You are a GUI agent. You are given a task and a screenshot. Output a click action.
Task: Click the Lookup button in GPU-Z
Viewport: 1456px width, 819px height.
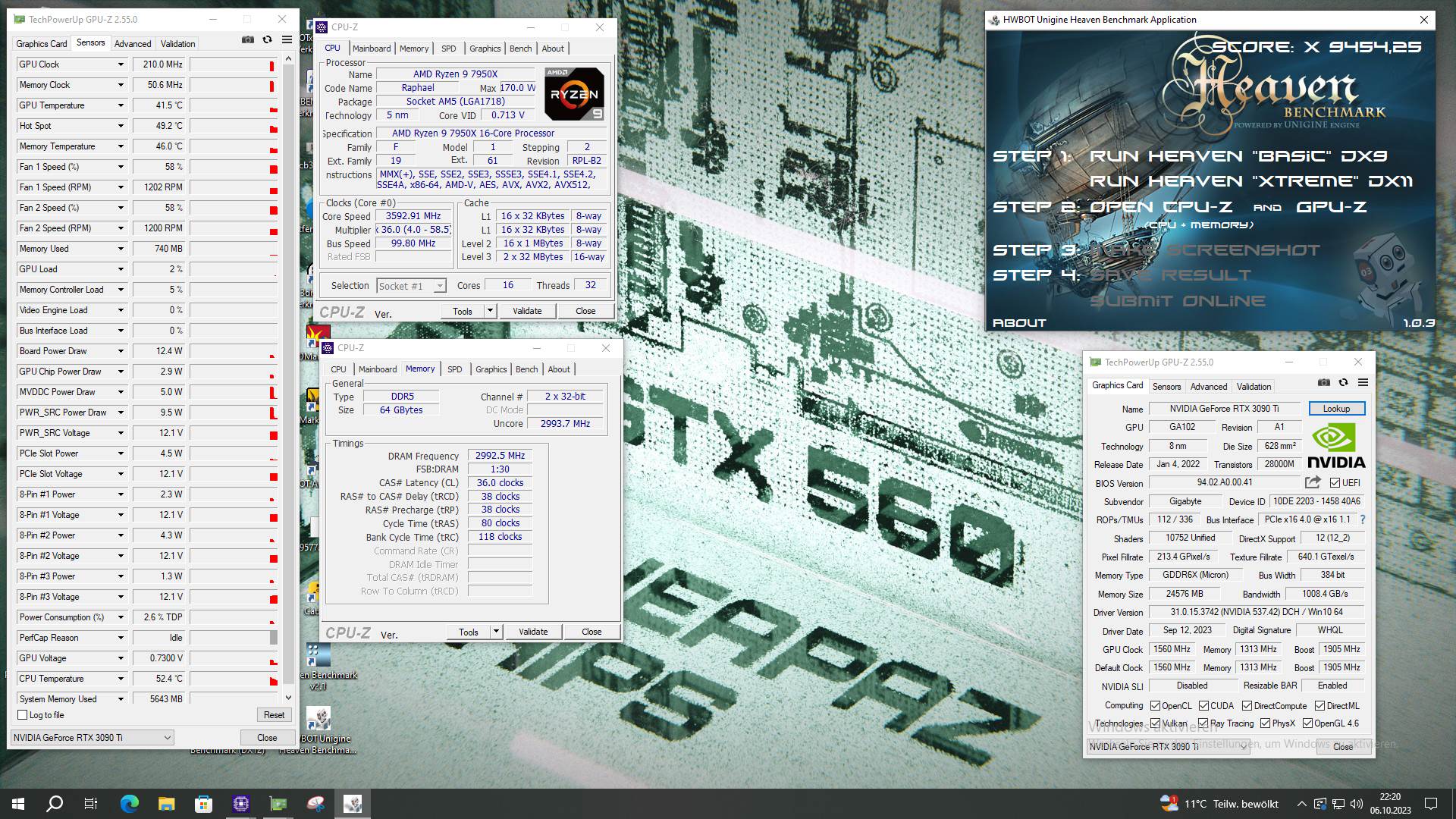tap(1336, 409)
